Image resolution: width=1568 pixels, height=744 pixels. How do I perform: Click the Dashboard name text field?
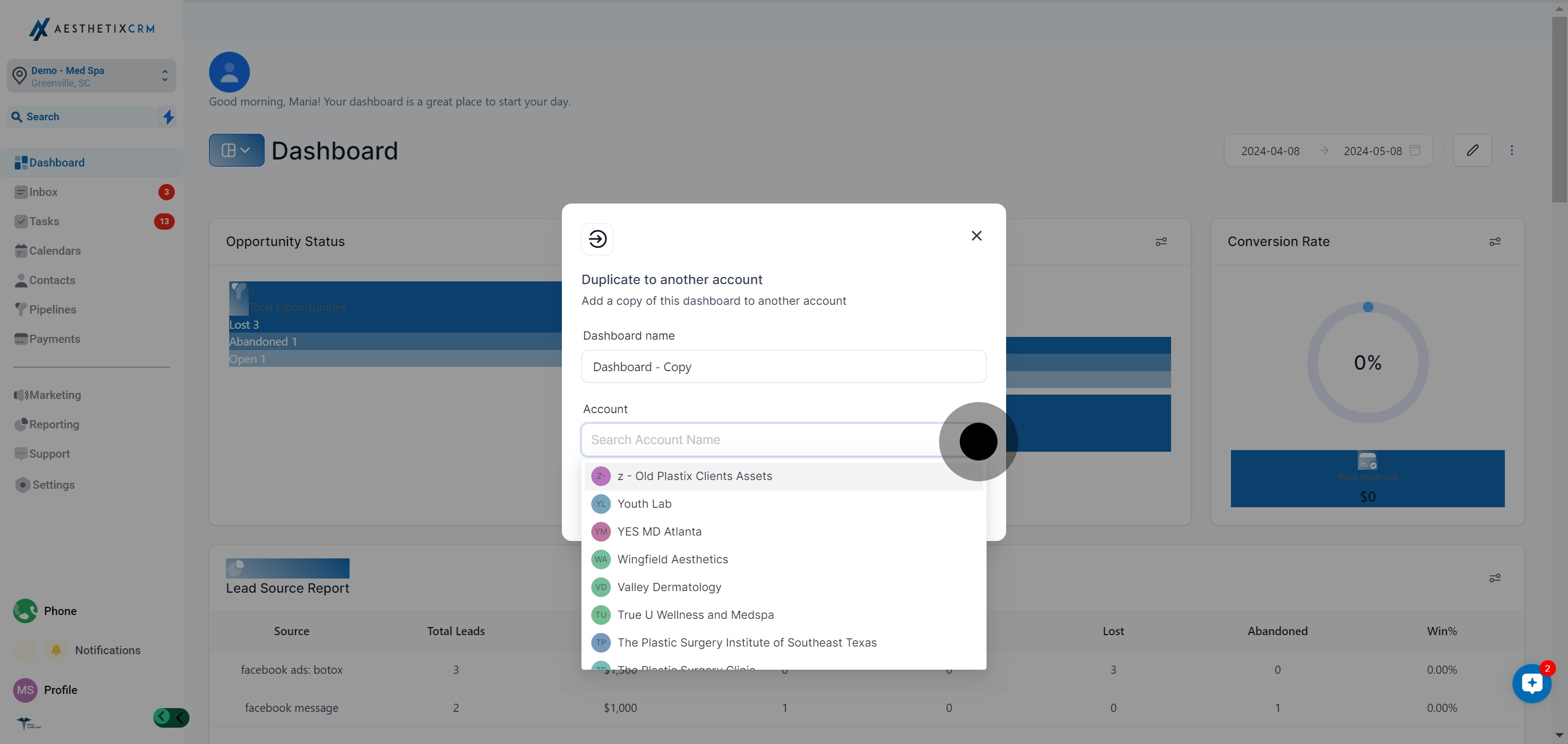pyautogui.click(x=783, y=367)
